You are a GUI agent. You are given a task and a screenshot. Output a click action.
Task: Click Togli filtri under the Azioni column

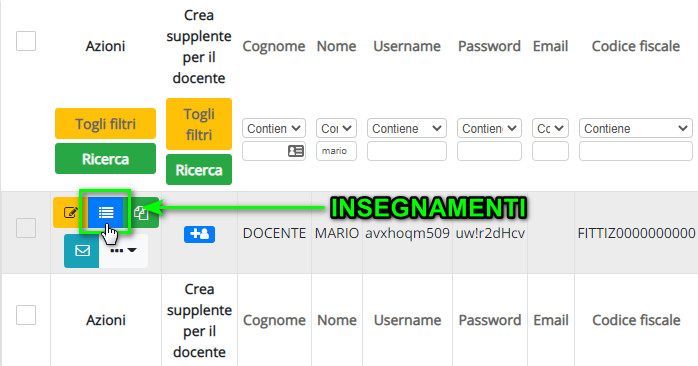coord(106,123)
